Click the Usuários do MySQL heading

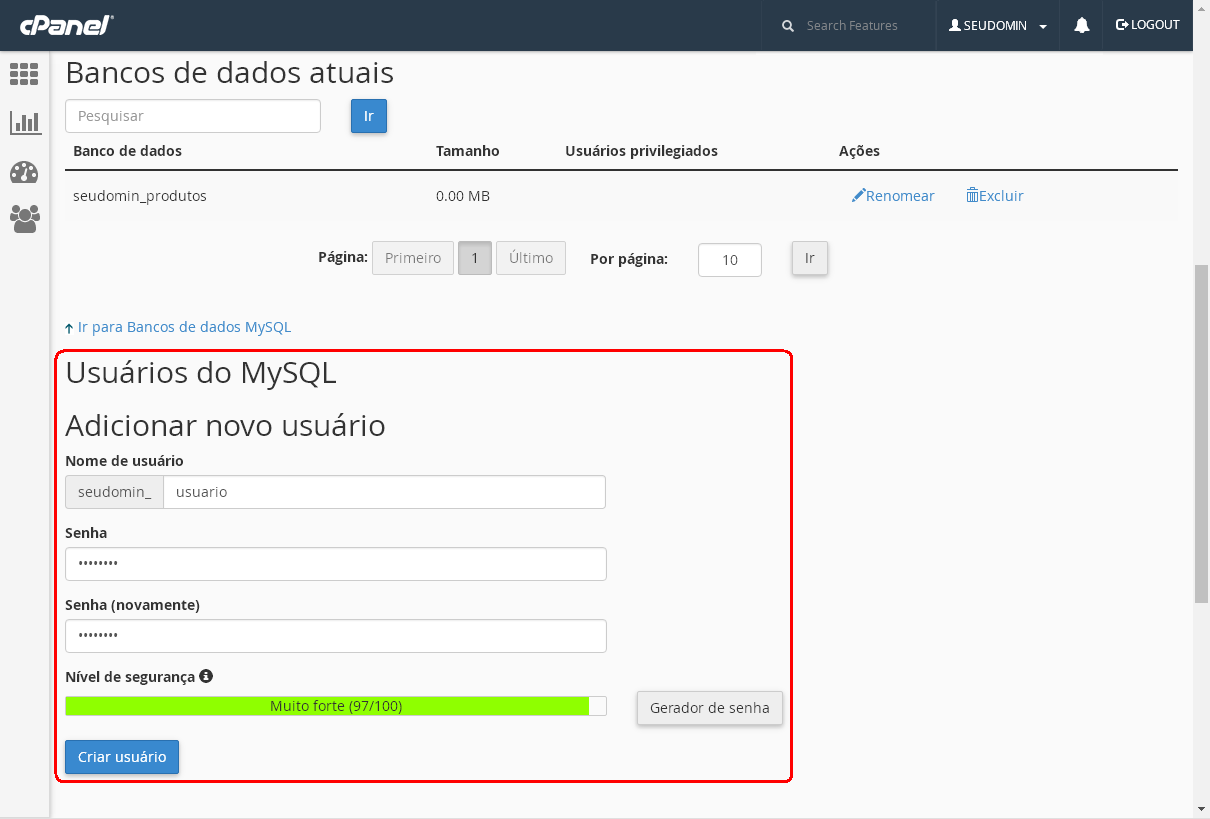pyautogui.click(x=201, y=373)
